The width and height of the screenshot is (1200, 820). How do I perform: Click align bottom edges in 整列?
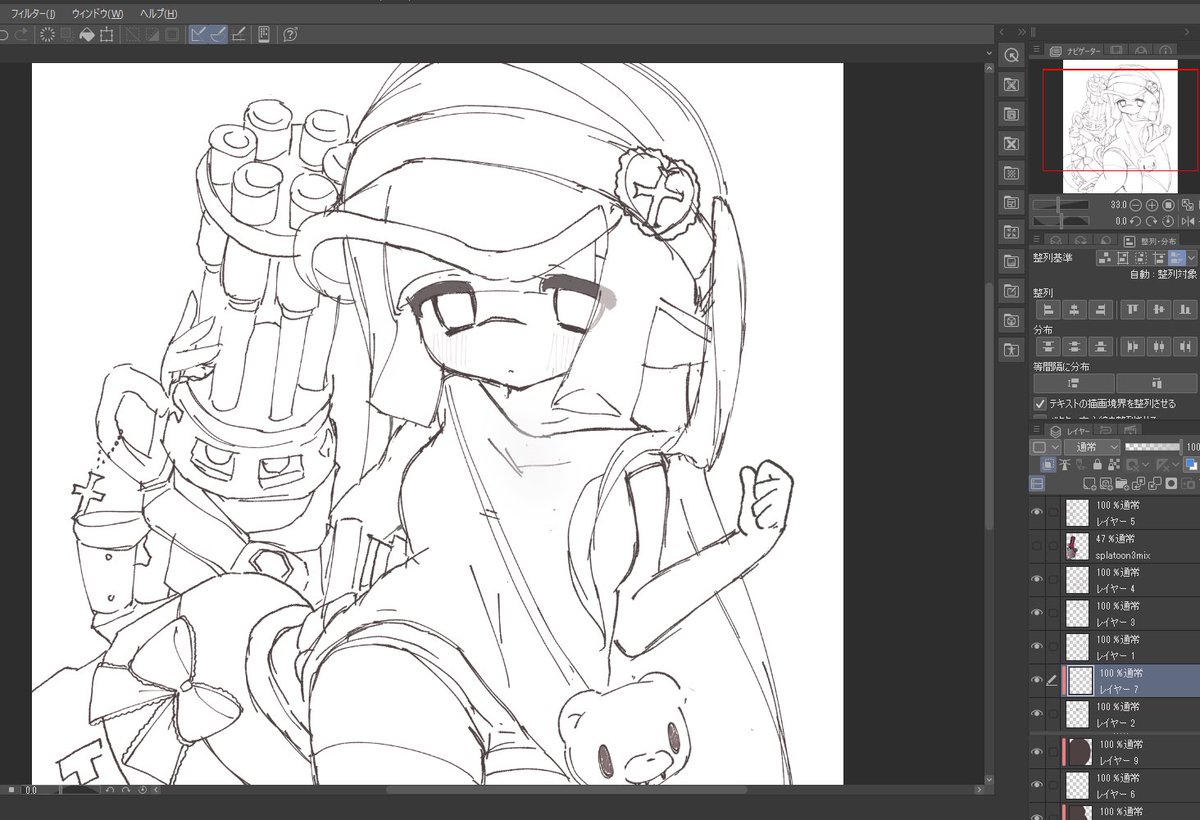coord(1186,310)
